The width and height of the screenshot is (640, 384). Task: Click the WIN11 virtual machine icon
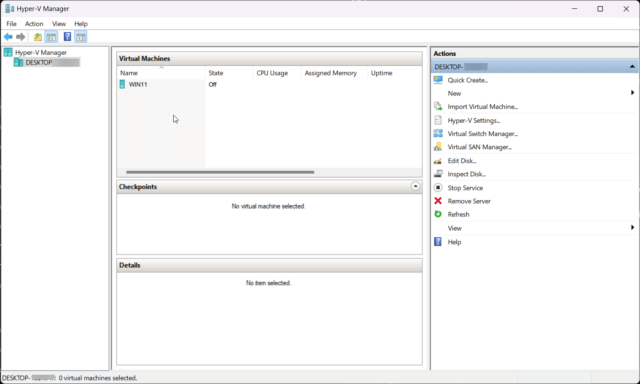tap(122, 84)
